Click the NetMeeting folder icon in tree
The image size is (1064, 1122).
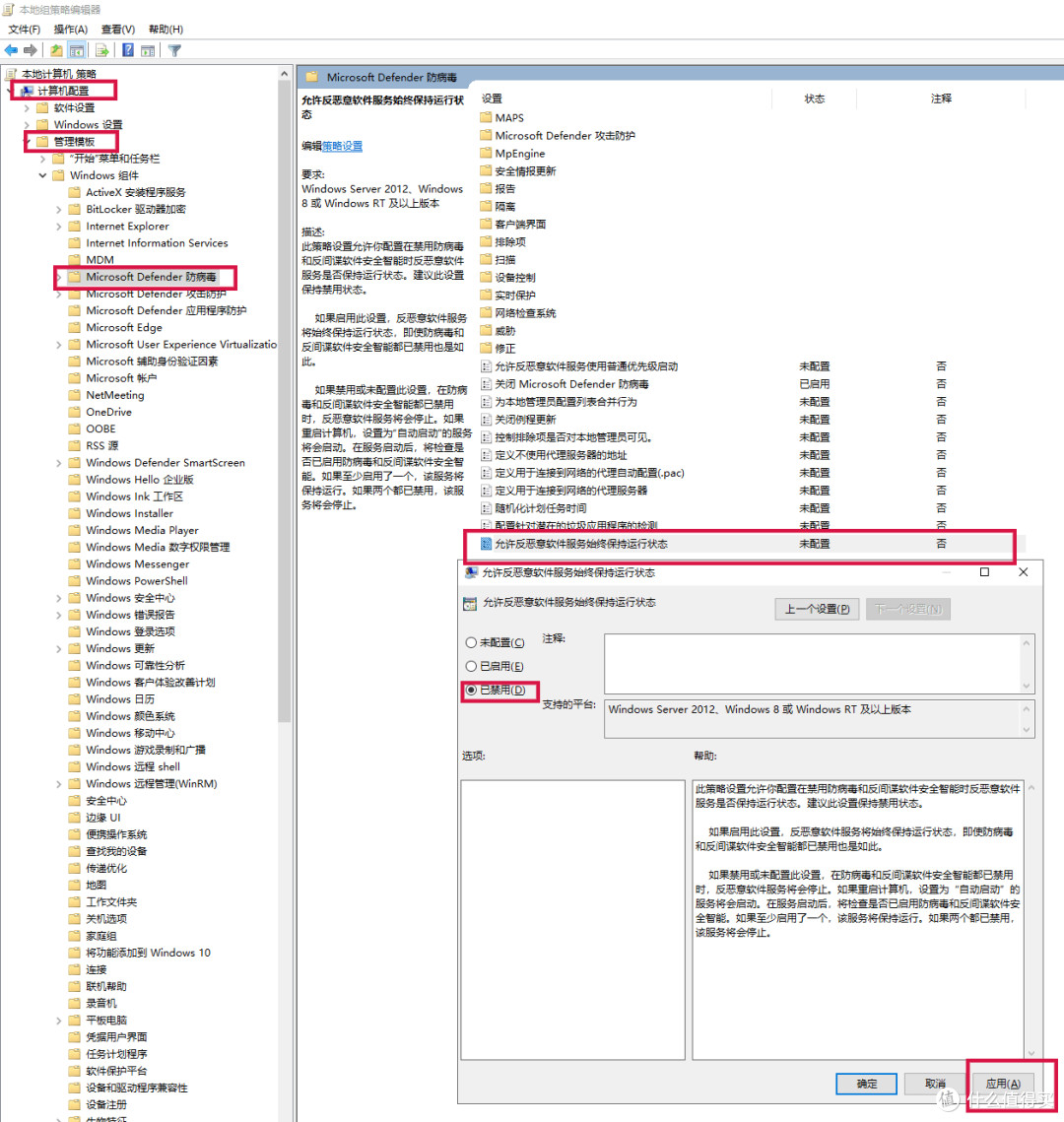[75, 395]
